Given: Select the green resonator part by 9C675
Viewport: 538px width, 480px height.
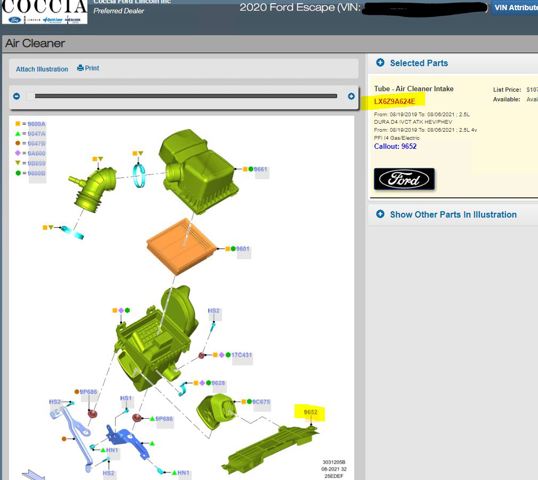Looking at the screenshot, I should pos(216,412).
